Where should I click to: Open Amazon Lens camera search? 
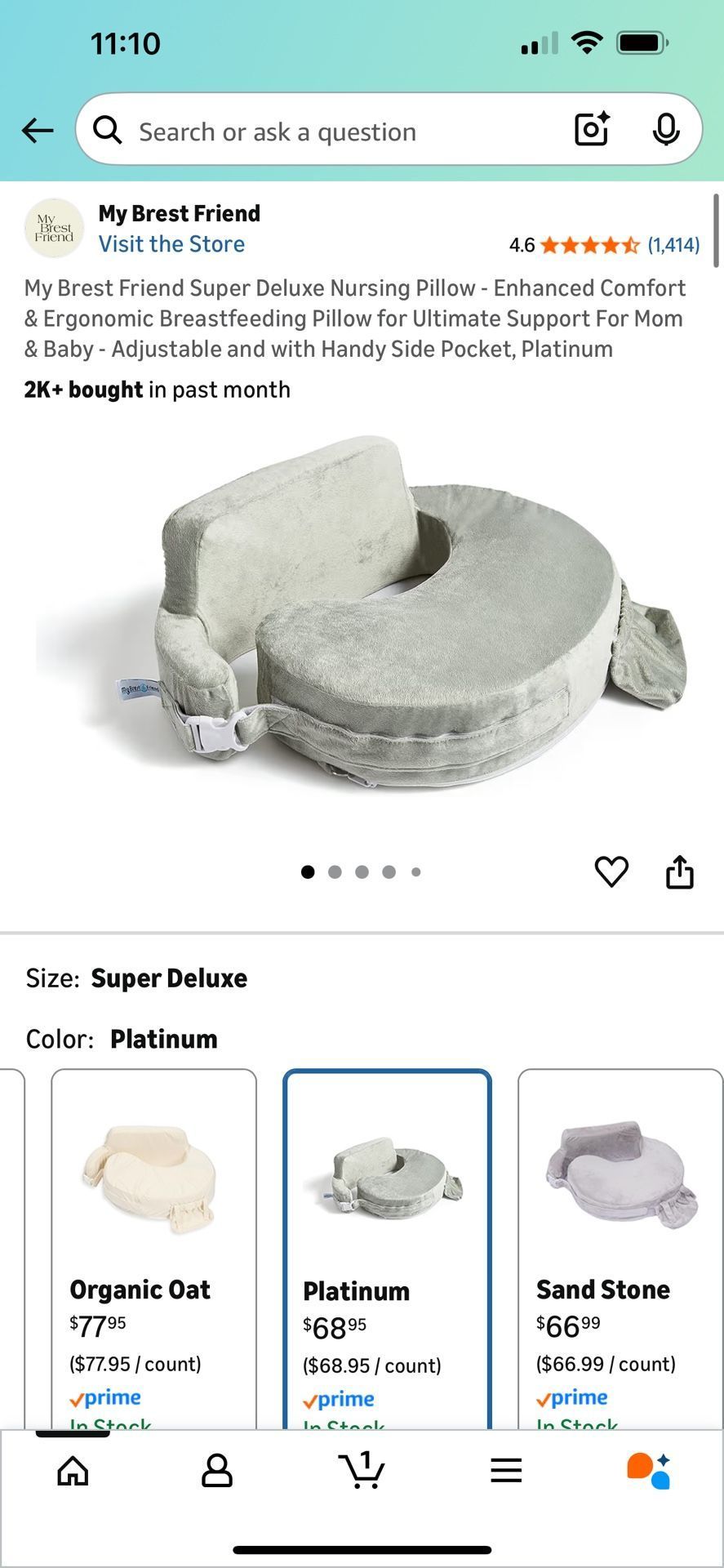pos(590,129)
